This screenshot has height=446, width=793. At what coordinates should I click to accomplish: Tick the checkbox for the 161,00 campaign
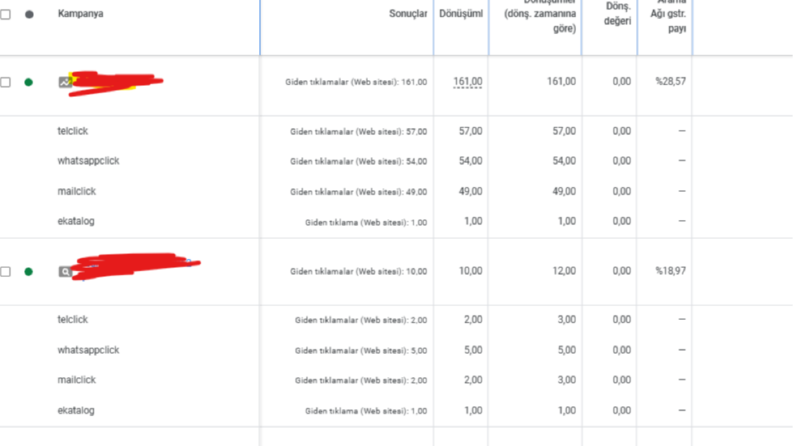pos(6,82)
